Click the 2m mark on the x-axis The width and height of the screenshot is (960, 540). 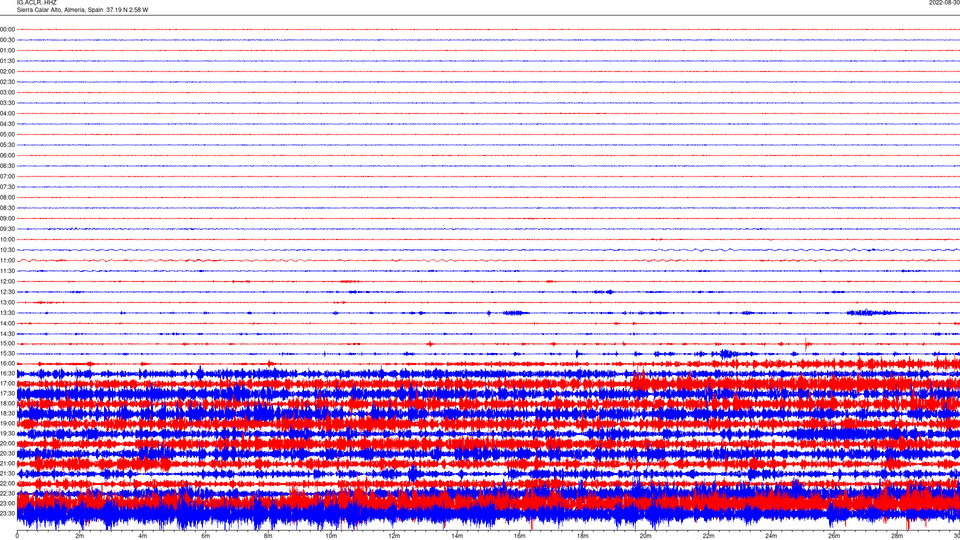click(x=80, y=536)
